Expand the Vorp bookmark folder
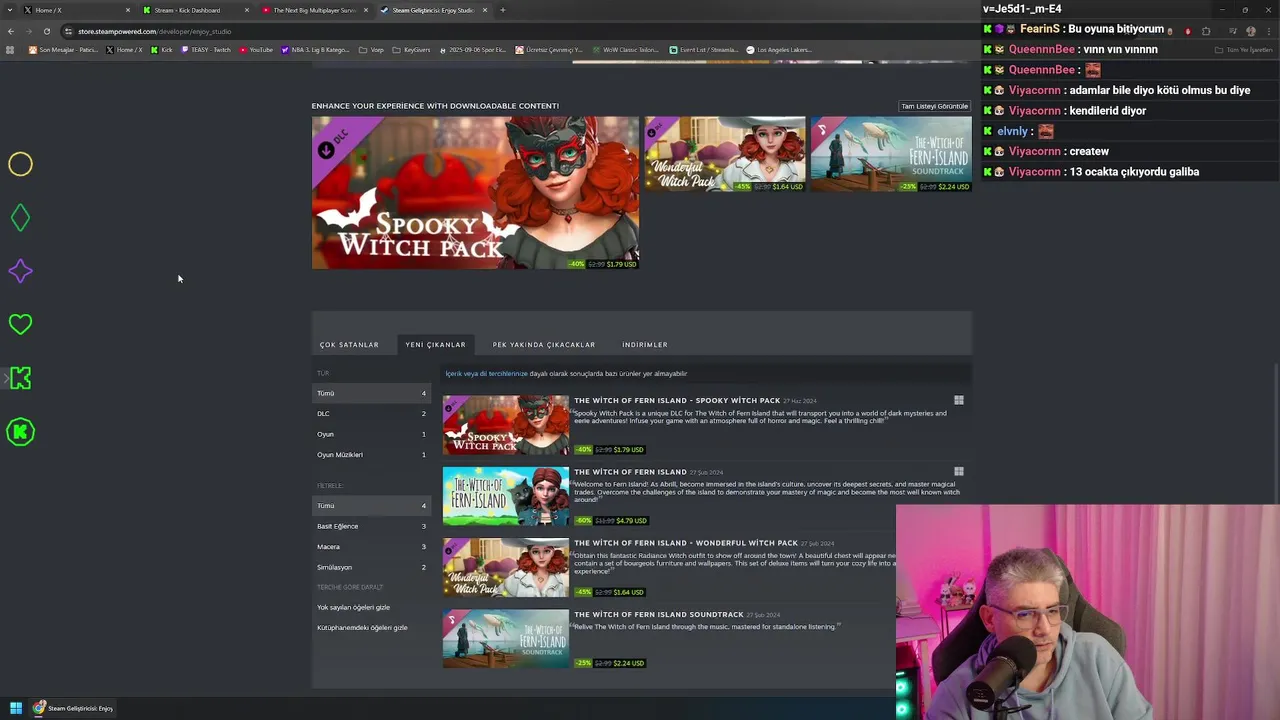 [x=371, y=49]
